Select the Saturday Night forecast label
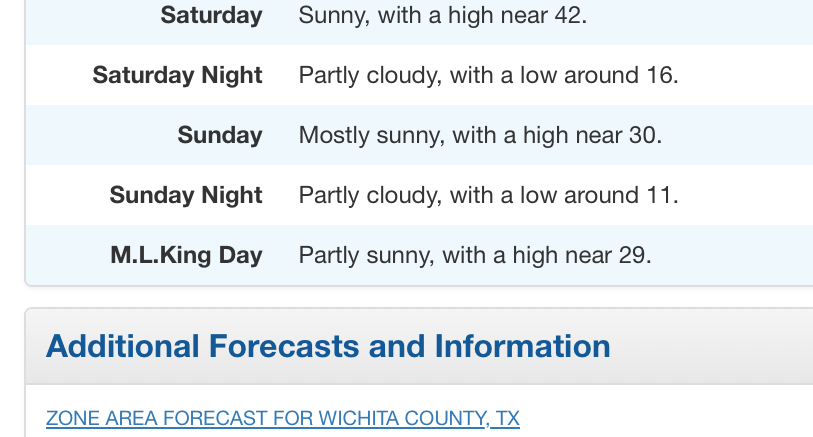This screenshot has height=437, width=813. [x=178, y=75]
